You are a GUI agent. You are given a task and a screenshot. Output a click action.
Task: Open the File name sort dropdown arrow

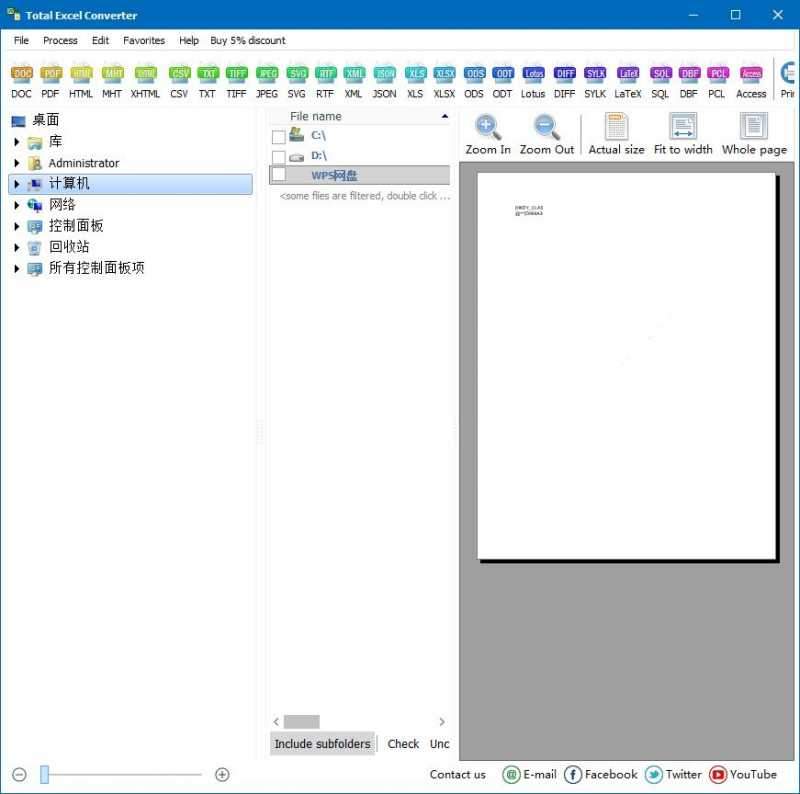pyautogui.click(x=444, y=115)
